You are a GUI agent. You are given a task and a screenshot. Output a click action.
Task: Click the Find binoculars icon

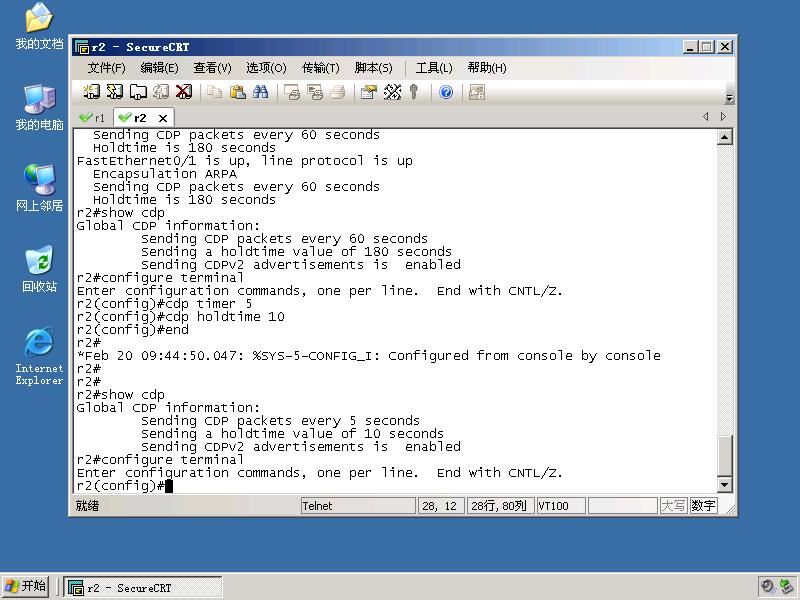click(261, 92)
